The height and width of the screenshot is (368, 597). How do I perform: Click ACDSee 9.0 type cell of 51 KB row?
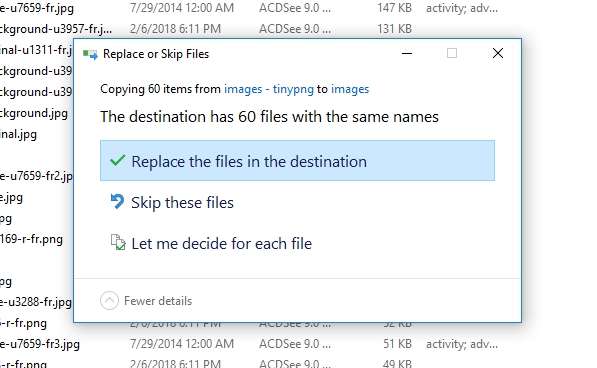pyautogui.click(x=295, y=344)
